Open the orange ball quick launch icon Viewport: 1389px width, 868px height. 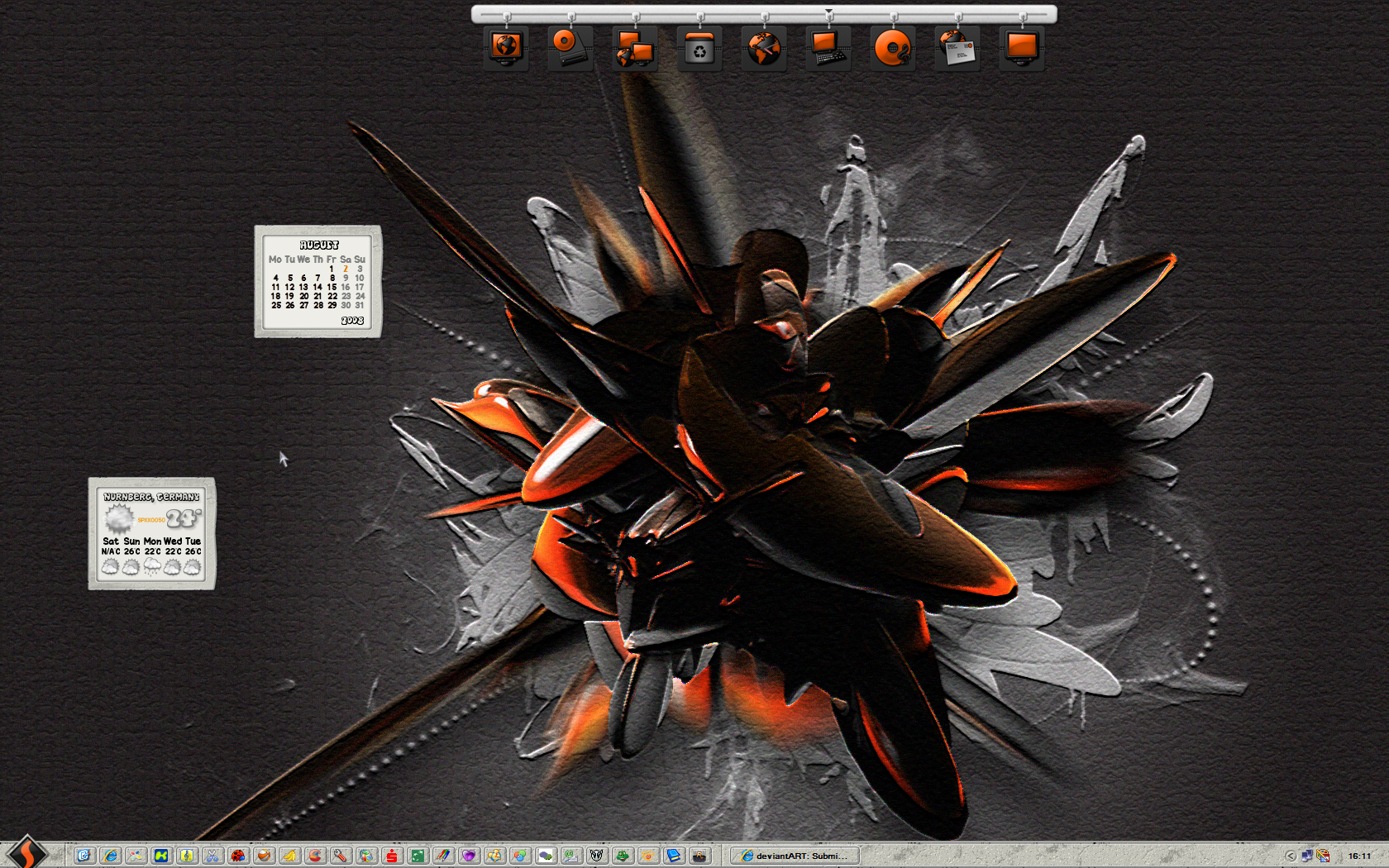click(x=265, y=856)
